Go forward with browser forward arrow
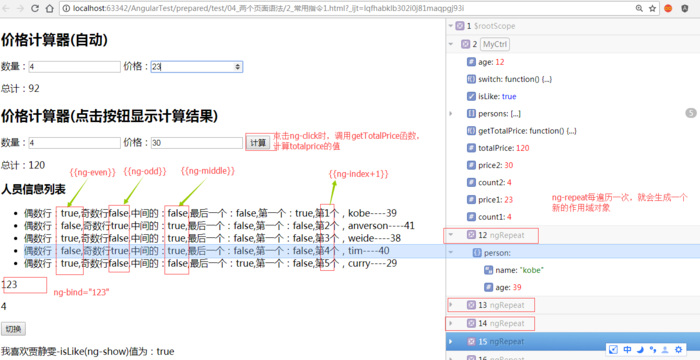The height and width of the screenshot is (360, 700). click(20, 8)
